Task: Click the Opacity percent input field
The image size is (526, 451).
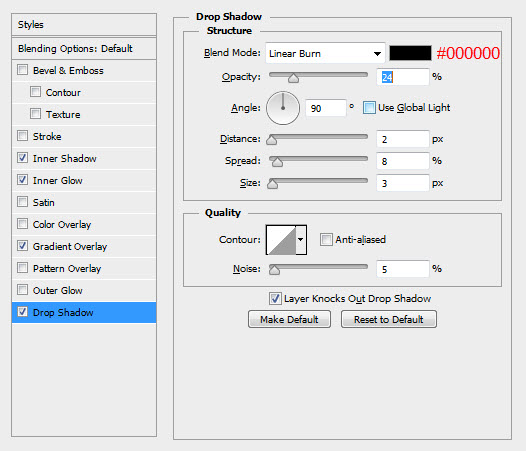Action: (x=403, y=77)
